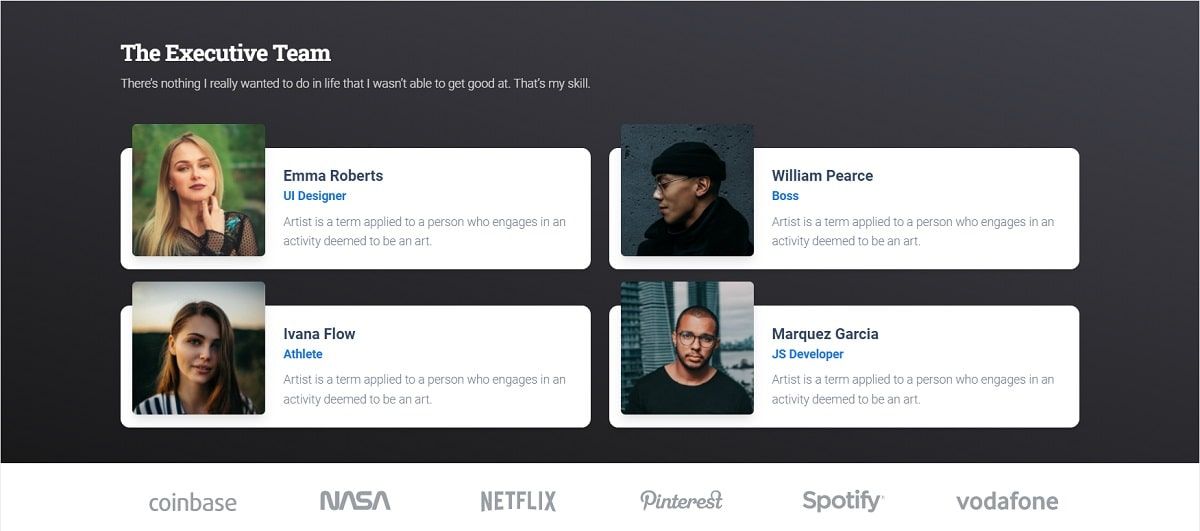Open the Spotify brand logo

coord(843,501)
